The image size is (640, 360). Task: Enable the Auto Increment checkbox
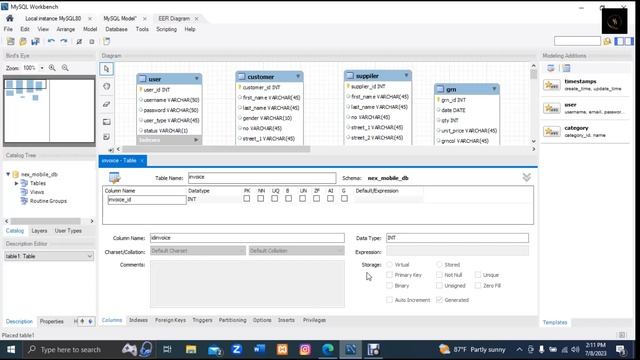[389, 300]
